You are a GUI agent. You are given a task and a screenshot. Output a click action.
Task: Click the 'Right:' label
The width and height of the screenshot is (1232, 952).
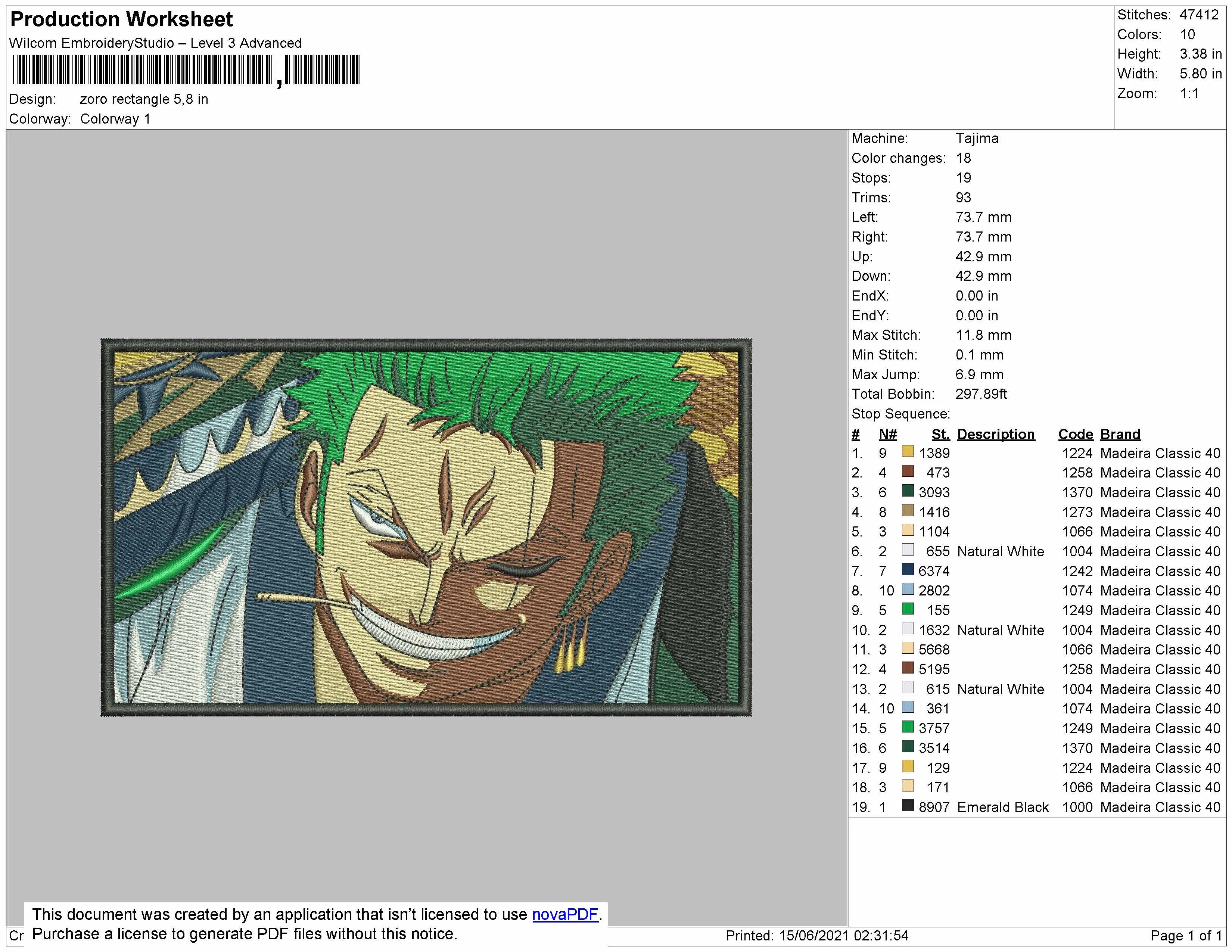pos(869,237)
